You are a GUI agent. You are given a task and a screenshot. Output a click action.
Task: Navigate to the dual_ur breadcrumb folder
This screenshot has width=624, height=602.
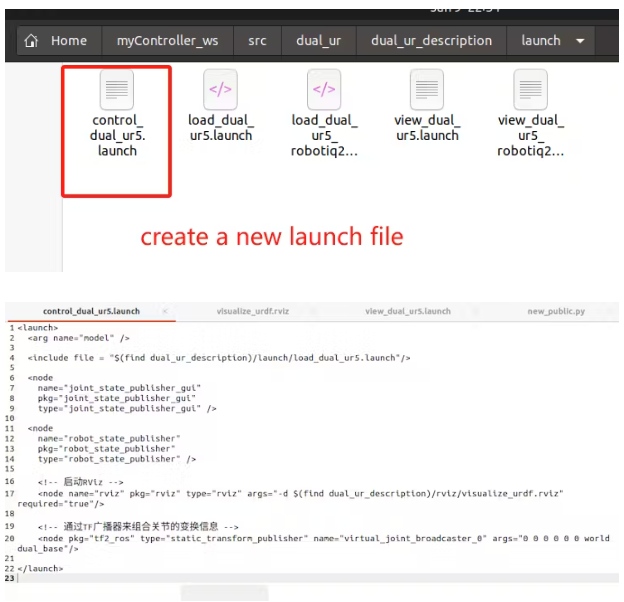[x=318, y=41]
